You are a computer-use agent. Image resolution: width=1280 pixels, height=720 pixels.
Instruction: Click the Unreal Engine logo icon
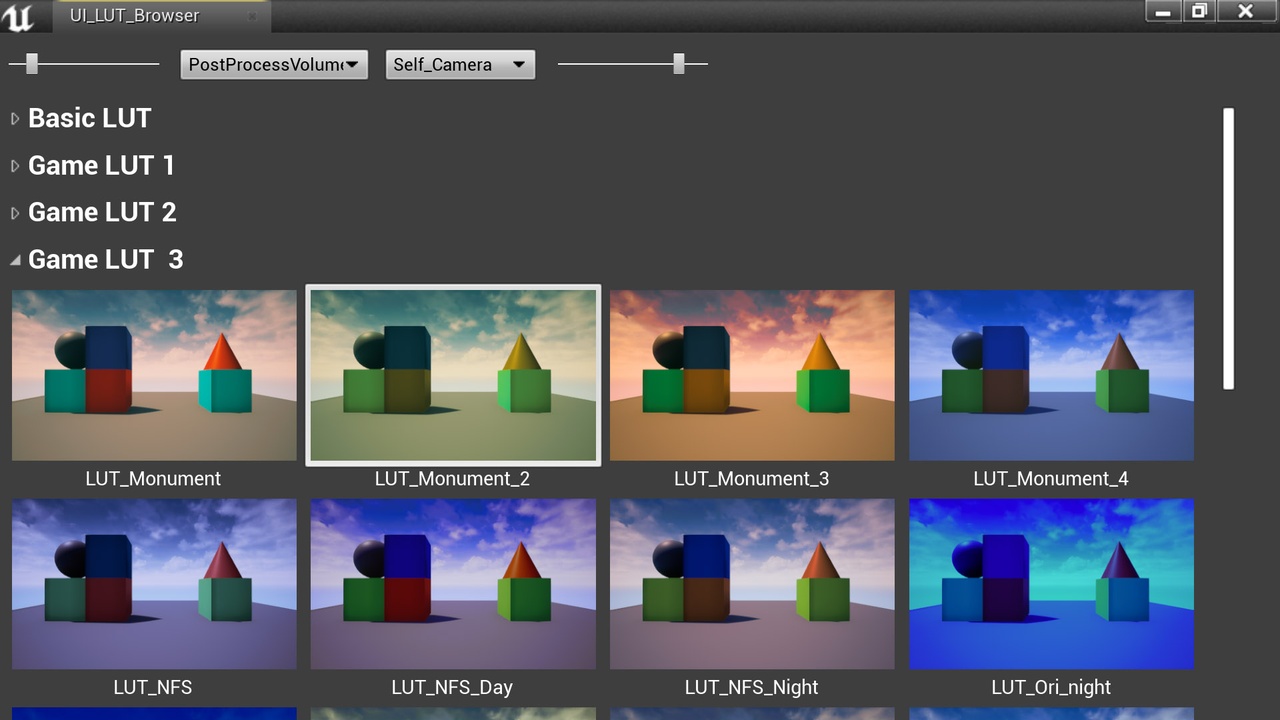coord(18,16)
